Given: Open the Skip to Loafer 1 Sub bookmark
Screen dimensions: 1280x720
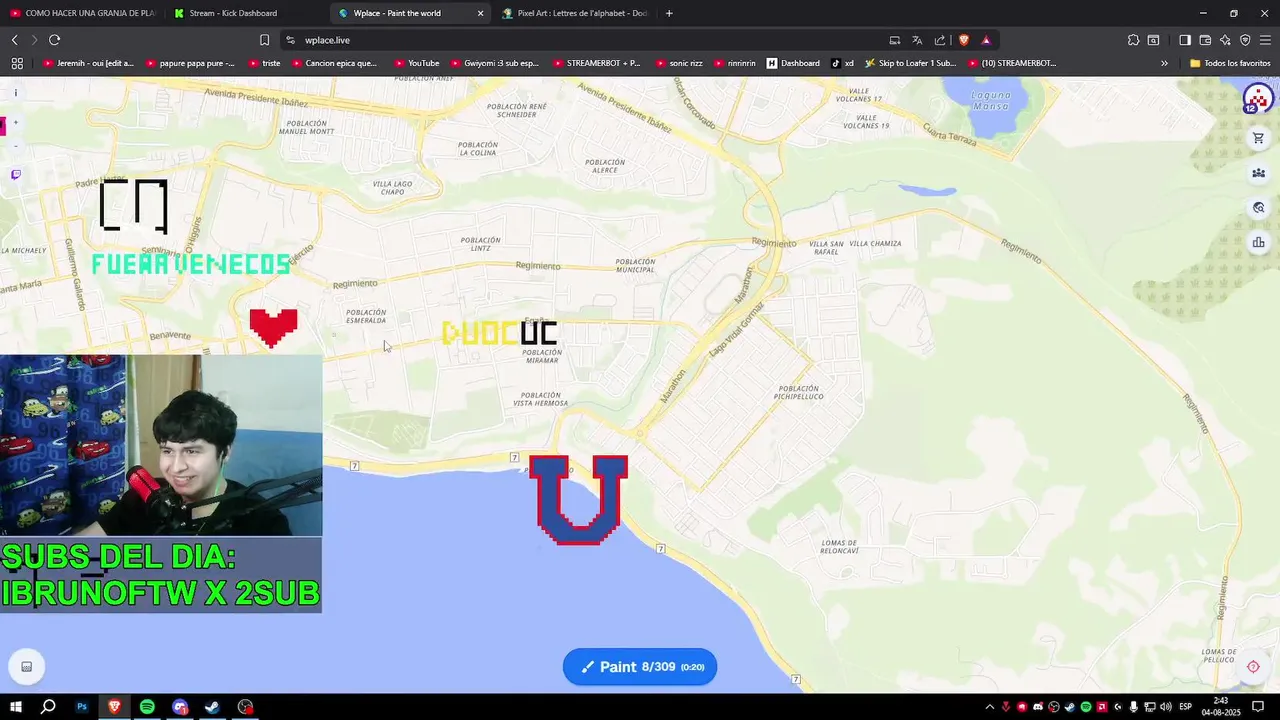Looking at the screenshot, I should (x=910, y=63).
